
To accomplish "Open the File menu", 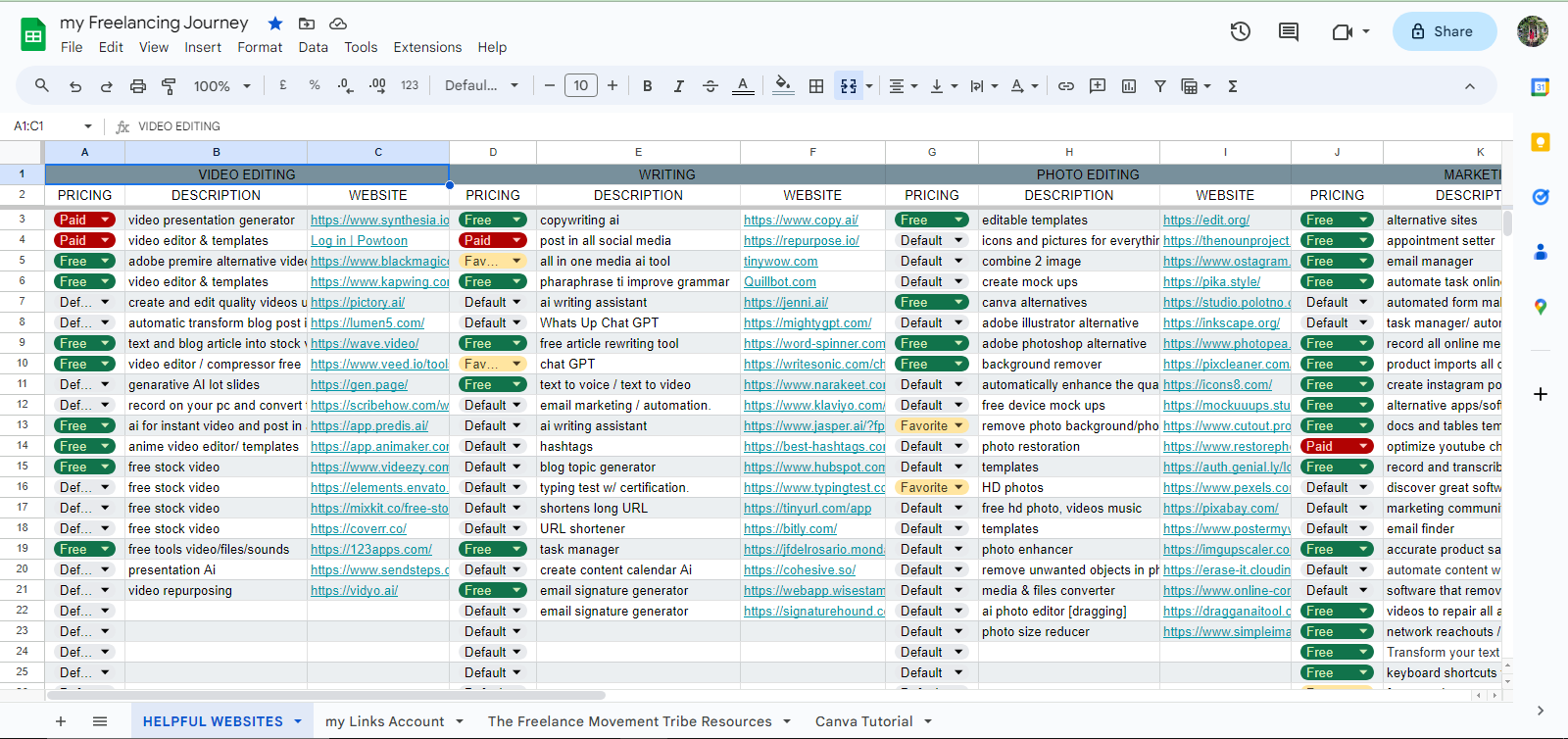I will [72, 47].
